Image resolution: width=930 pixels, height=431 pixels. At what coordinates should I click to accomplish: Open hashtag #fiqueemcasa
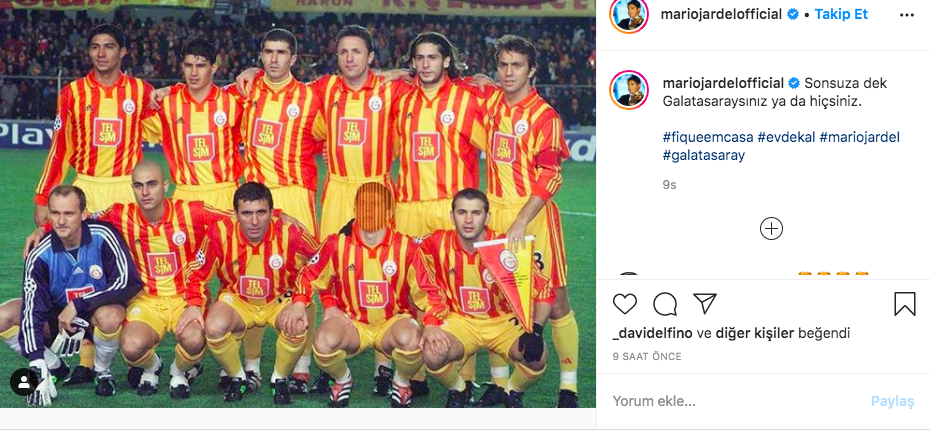point(708,138)
